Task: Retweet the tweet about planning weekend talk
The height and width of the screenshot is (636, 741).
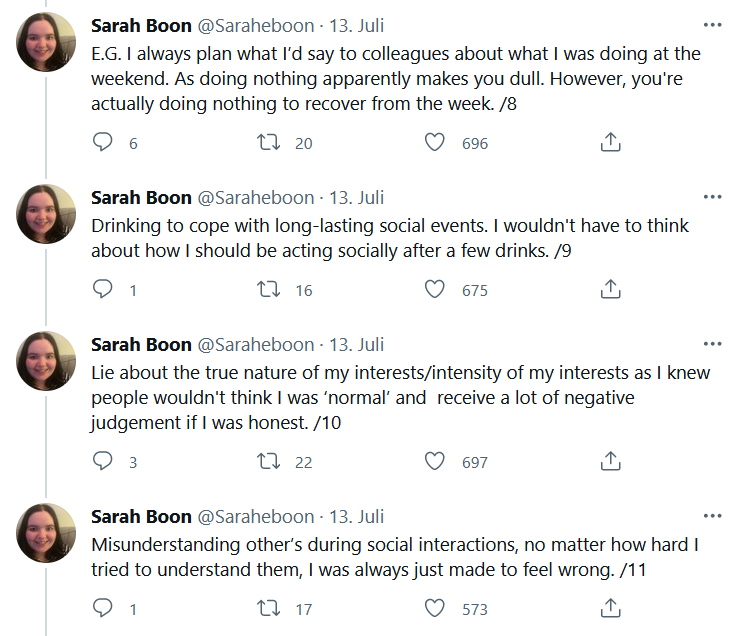Action: coord(269,143)
